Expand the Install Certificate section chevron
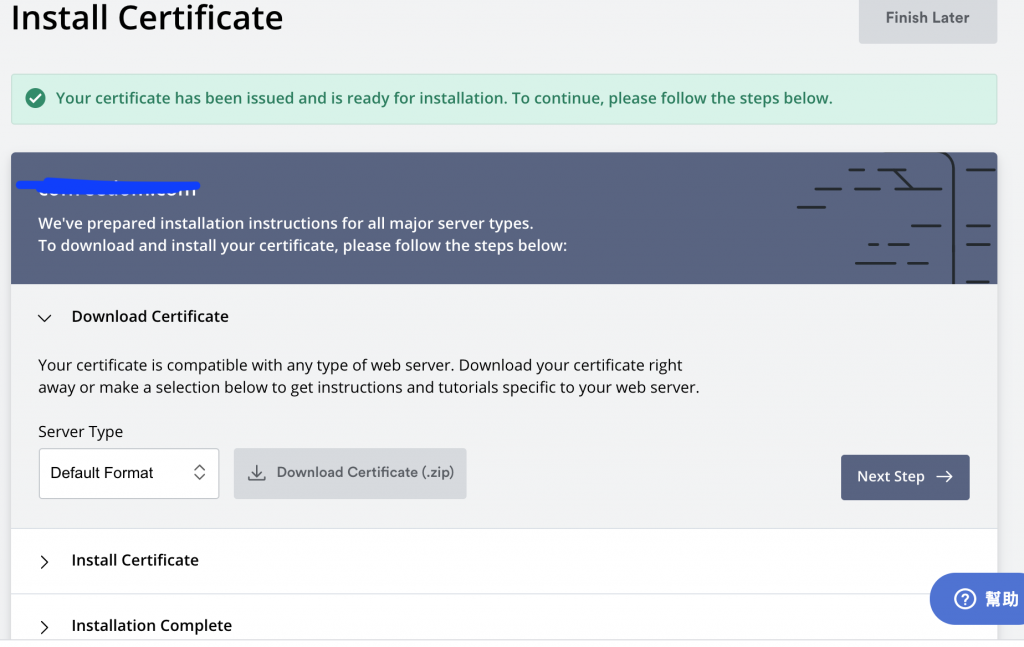The image size is (1024, 647). pos(44,561)
